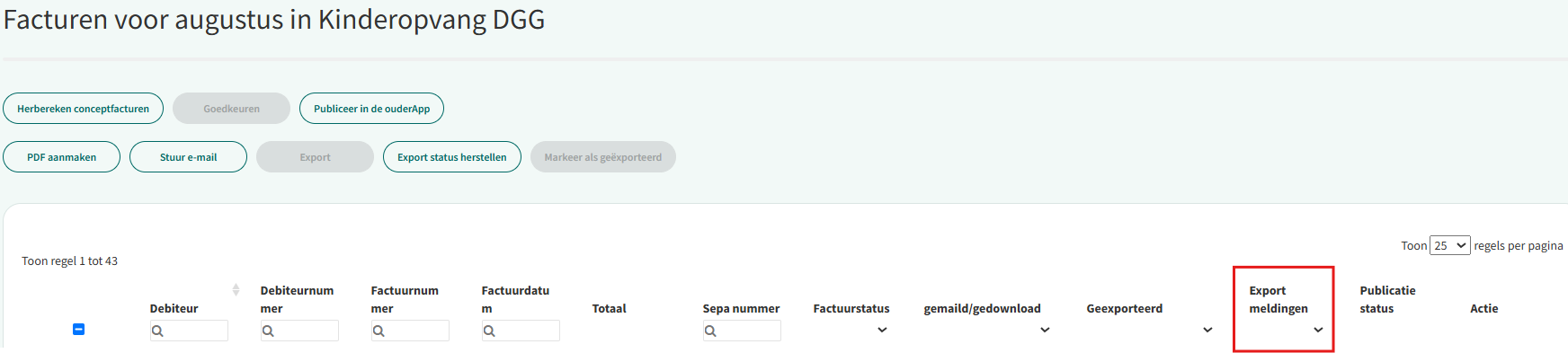Expand the gemaild/gedownload filter chevron
Viewport: 1568px width, 353px height.
(1045, 330)
